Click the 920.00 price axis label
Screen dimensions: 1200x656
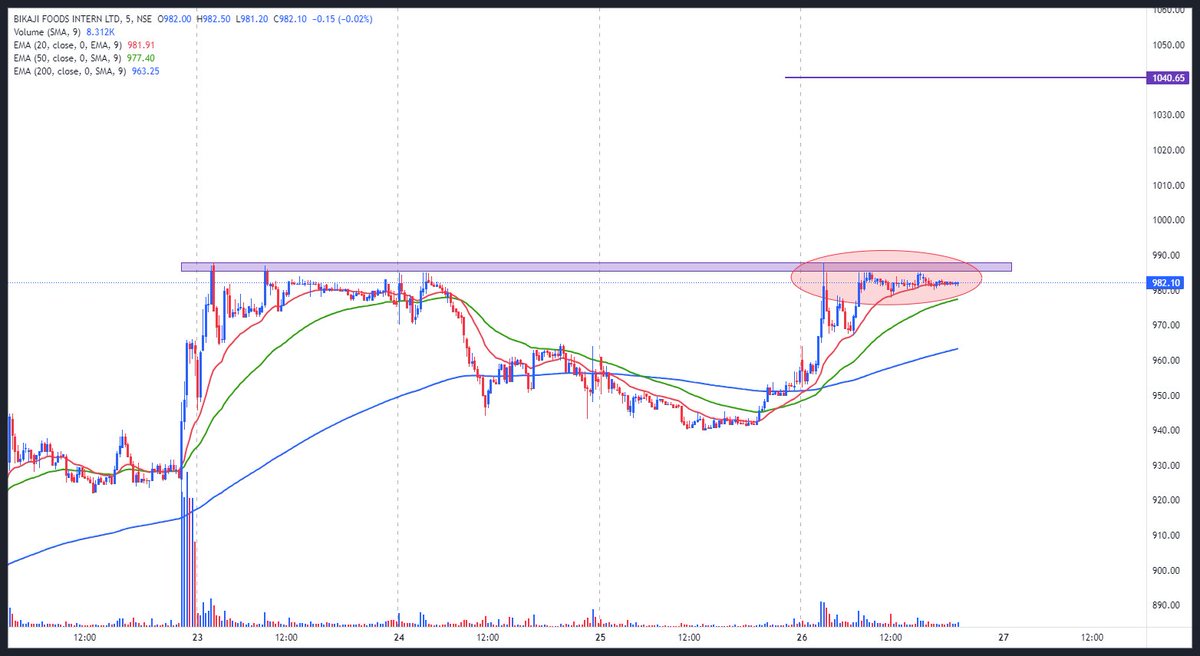1165,500
